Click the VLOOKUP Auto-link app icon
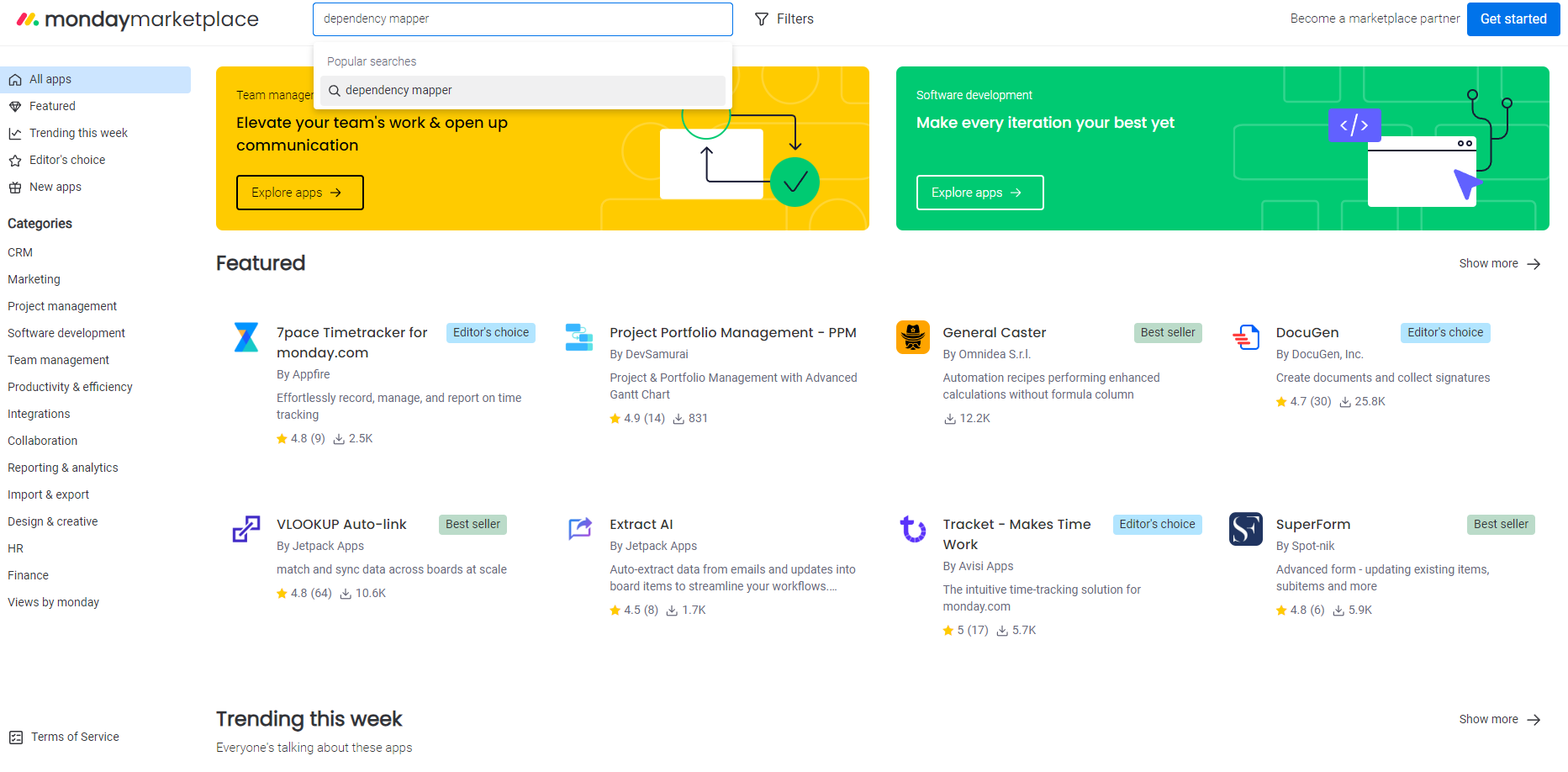1568x772 pixels. pos(245,529)
